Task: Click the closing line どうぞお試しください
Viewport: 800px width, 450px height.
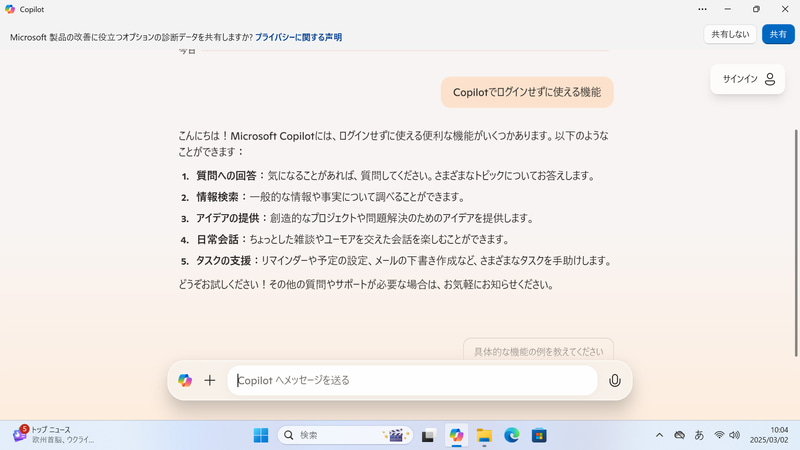Action: point(366,285)
